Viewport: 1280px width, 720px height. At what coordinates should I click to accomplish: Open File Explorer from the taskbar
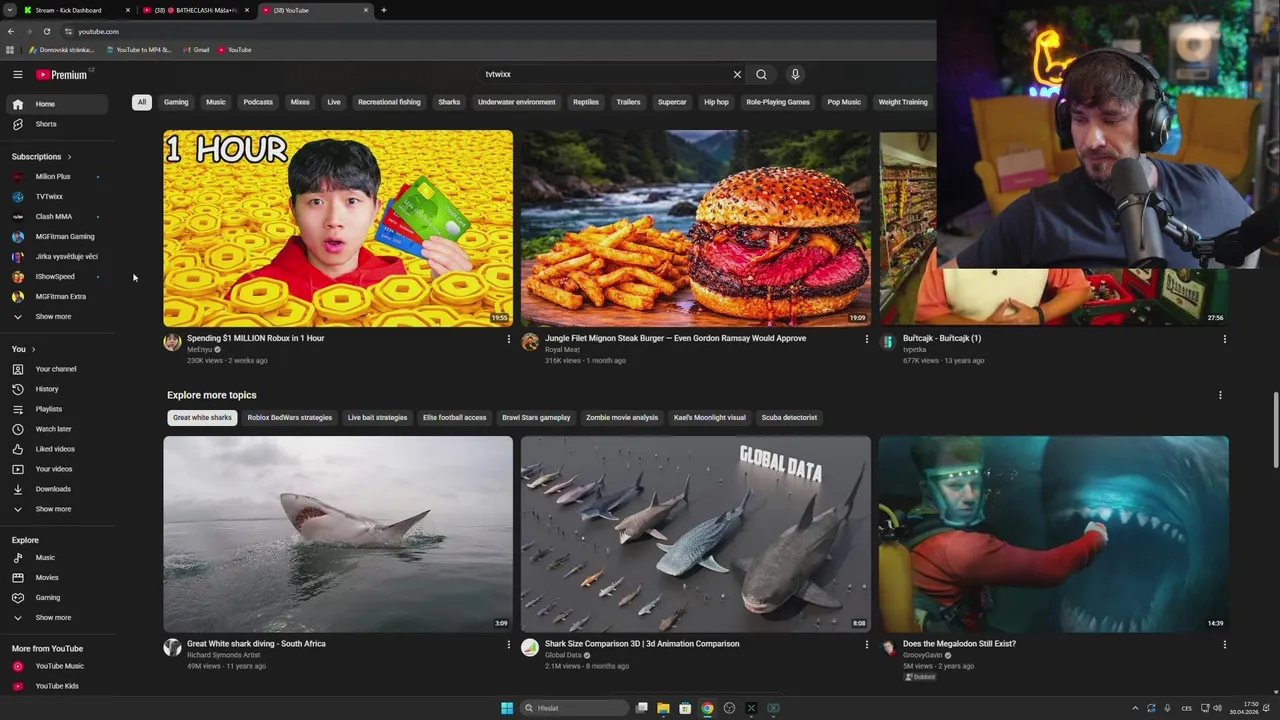coord(663,708)
